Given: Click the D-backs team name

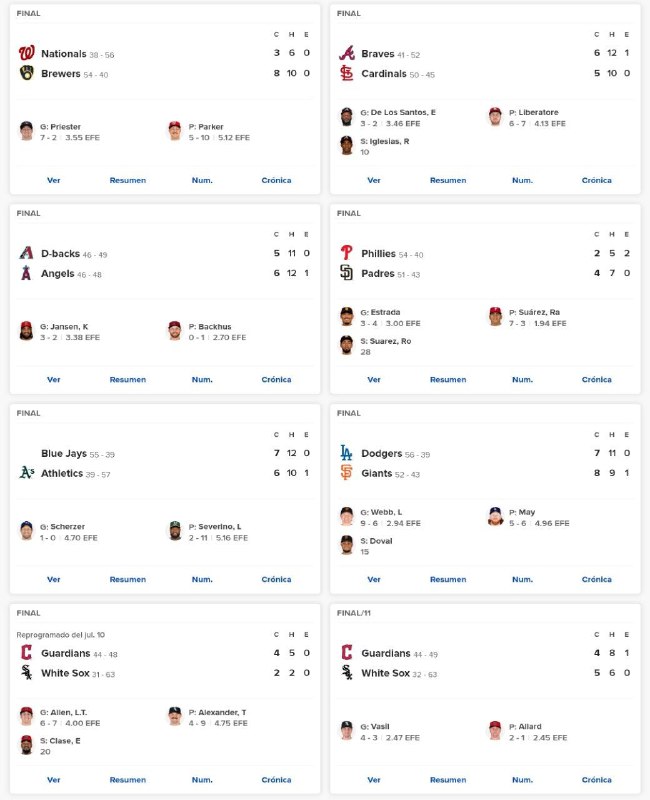Looking at the screenshot, I should 60,254.
